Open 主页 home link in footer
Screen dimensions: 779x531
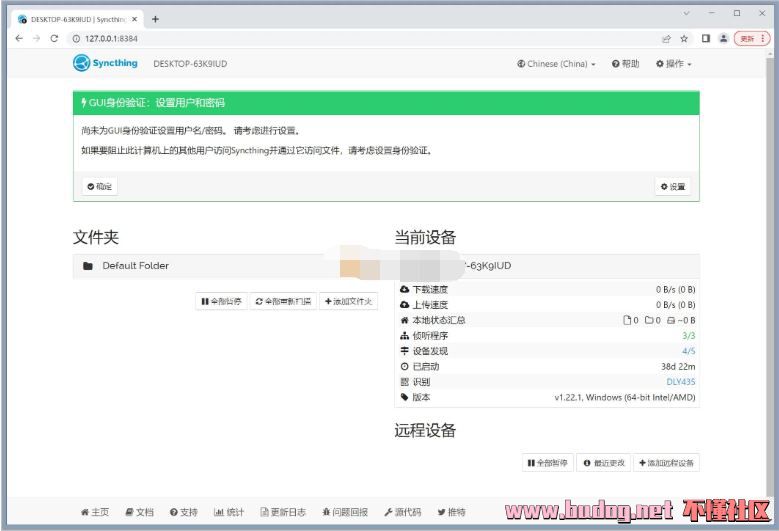(95, 512)
